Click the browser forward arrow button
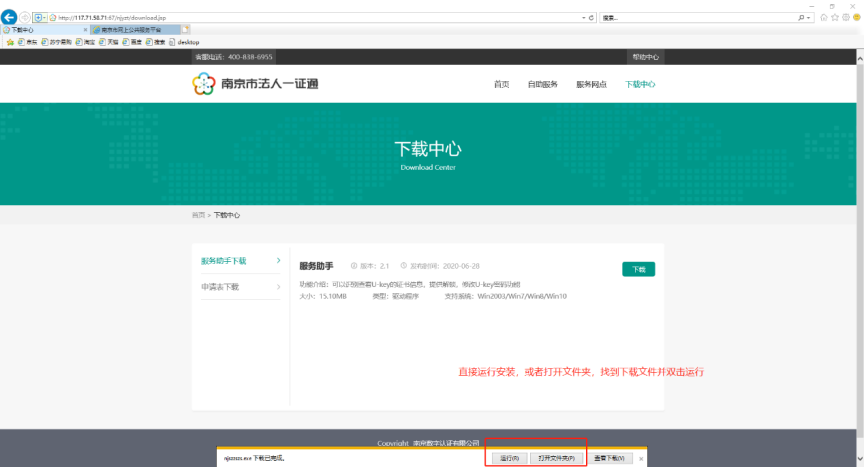864x467 pixels. (x=25, y=18)
